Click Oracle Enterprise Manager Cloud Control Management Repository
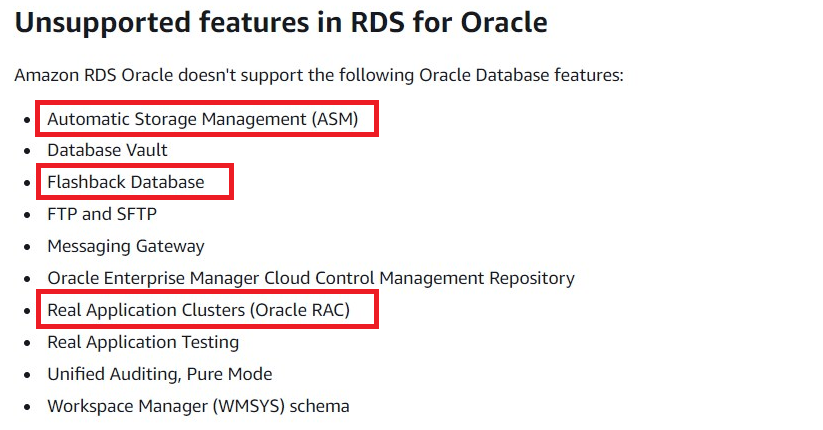The image size is (823, 430). 311,278
